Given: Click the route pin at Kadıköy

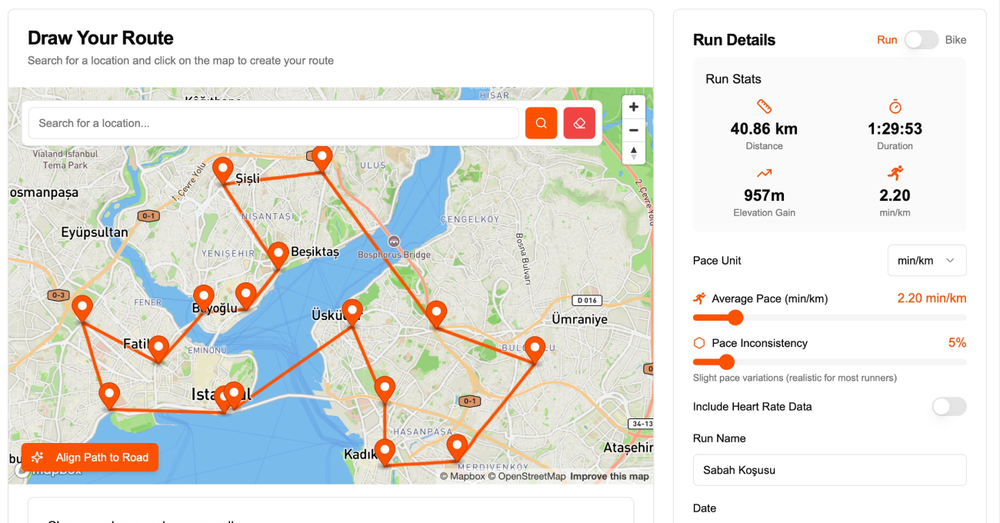Looking at the screenshot, I should 385,452.
